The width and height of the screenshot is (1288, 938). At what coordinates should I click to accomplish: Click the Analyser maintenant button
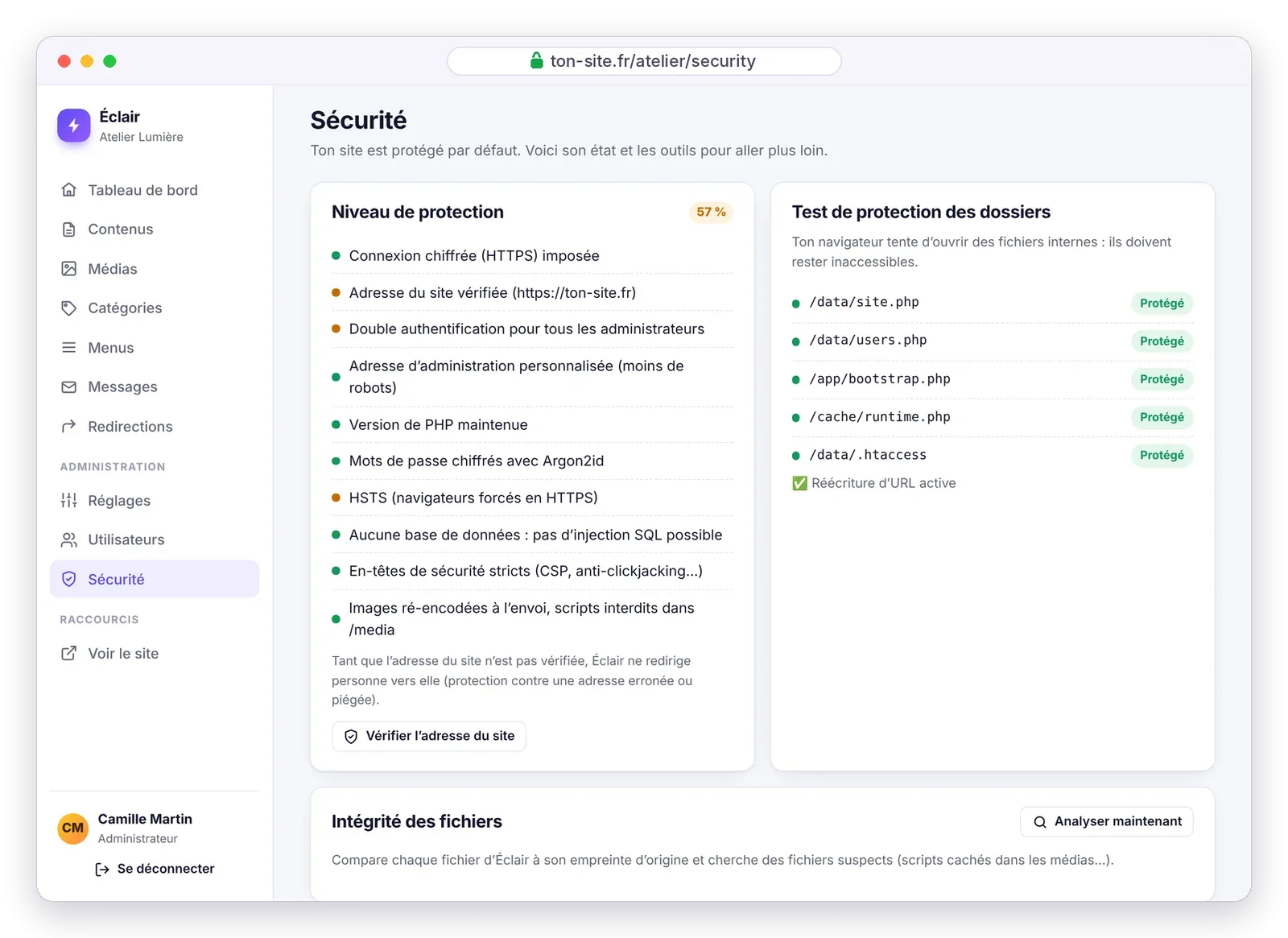click(x=1107, y=821)
